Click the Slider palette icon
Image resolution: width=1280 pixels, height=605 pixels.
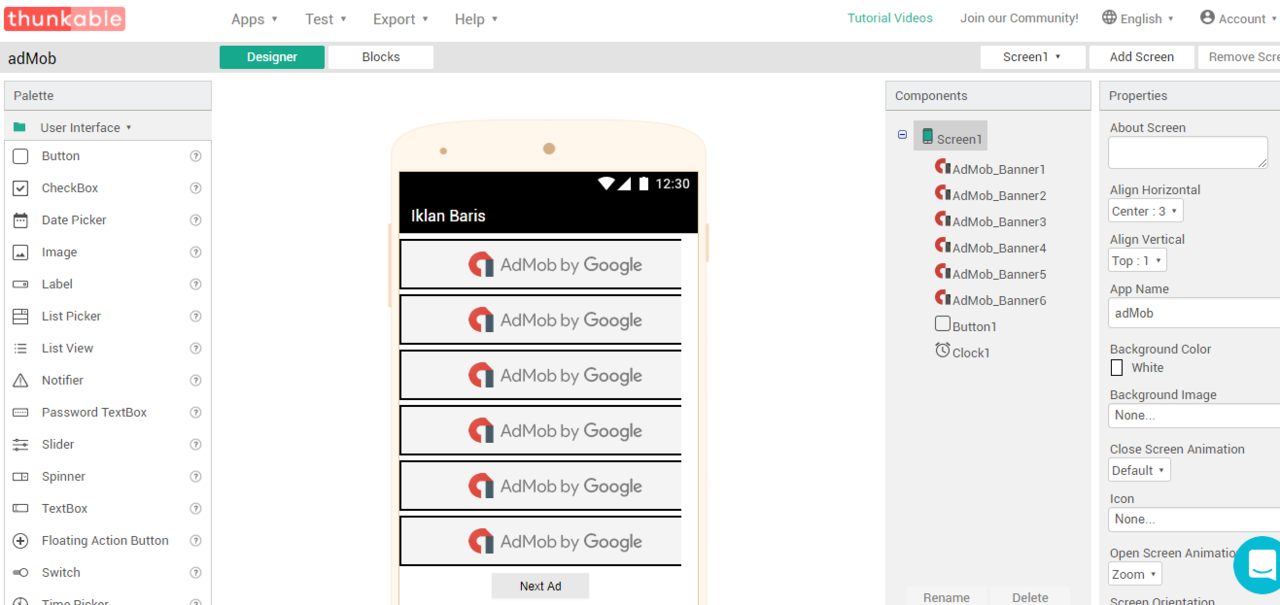tap(20, 444)
